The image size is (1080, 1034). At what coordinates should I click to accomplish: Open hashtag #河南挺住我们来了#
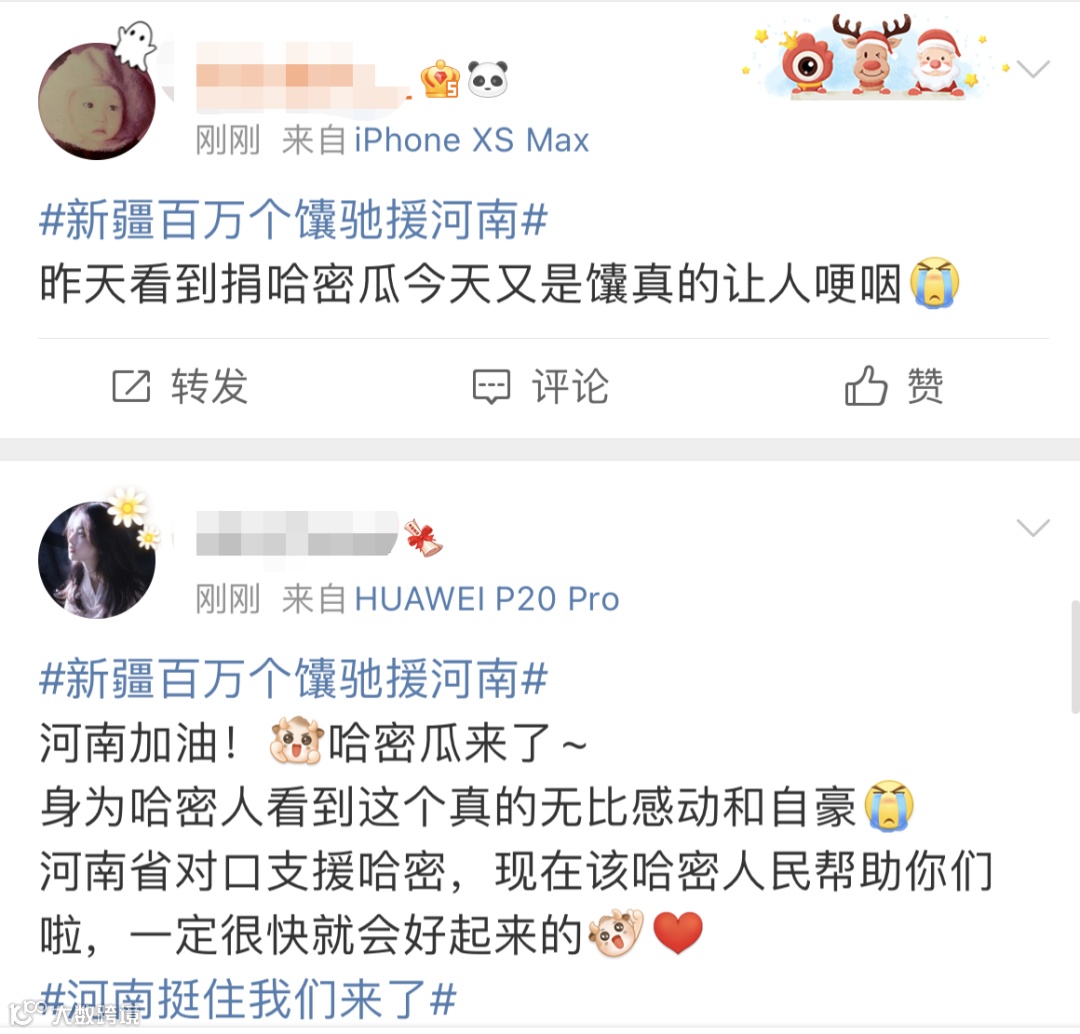248,999
